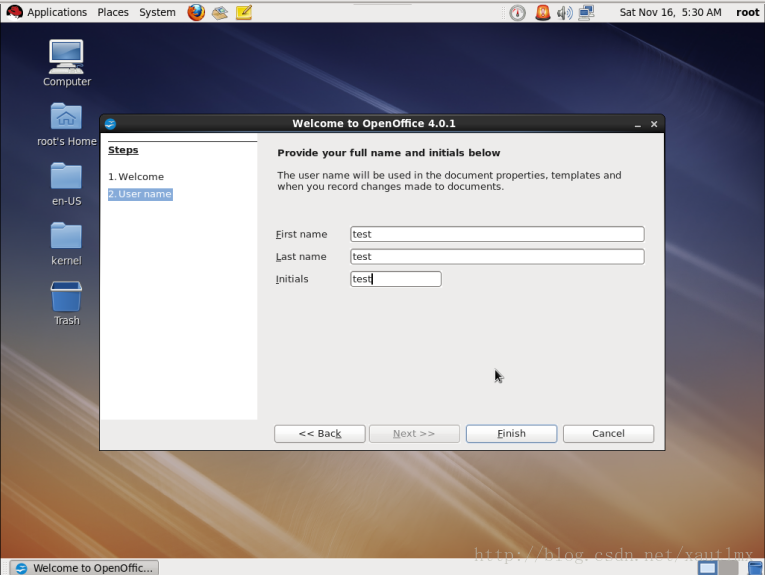The image size is (765, 575).
Task: Click the trash applet in bottom panel
Action: pyautogui.click(x=755, y=568)
